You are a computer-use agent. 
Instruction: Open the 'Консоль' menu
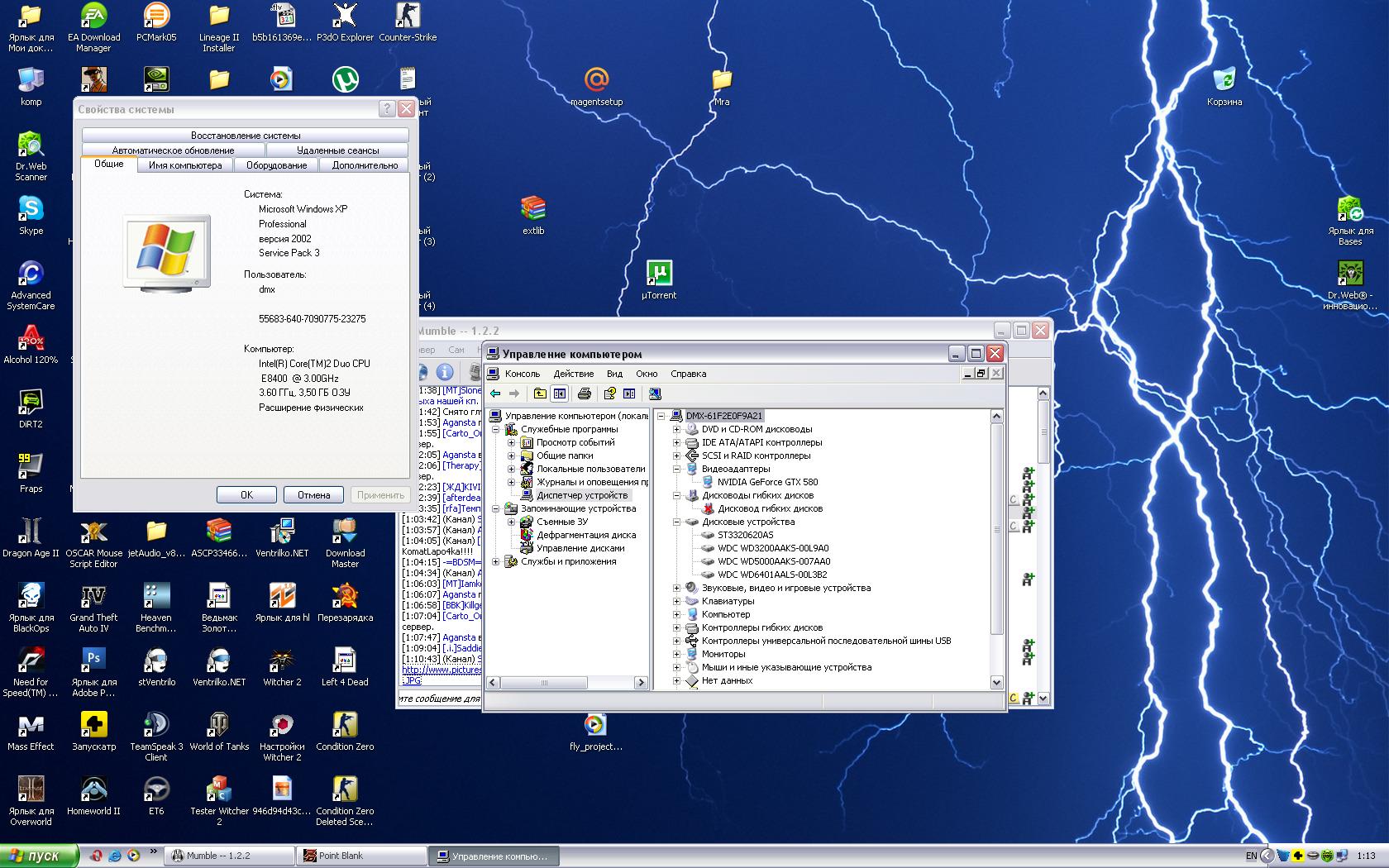click(x=522, y=374)
